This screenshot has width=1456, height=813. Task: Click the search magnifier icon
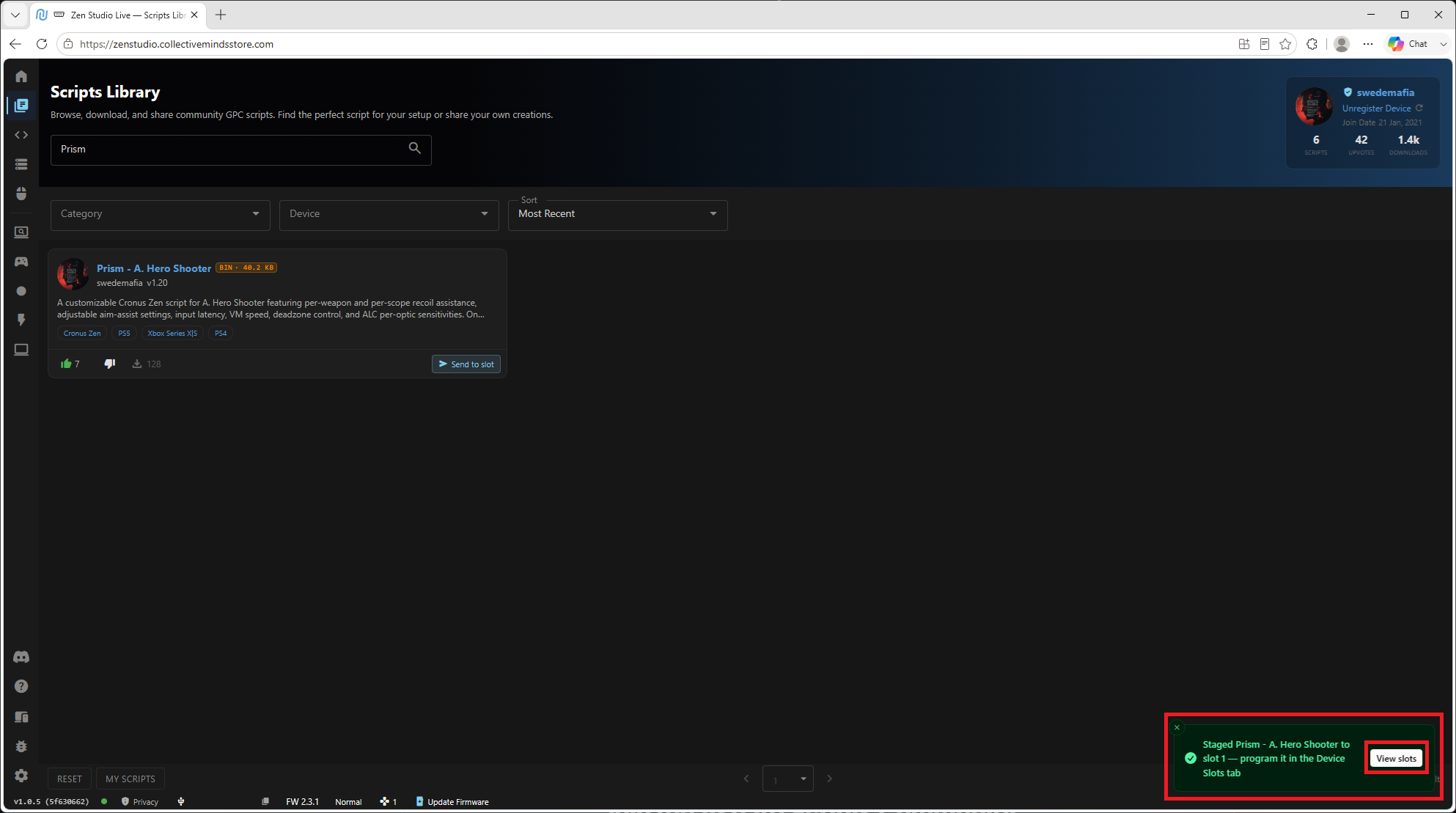pos(414,148)
